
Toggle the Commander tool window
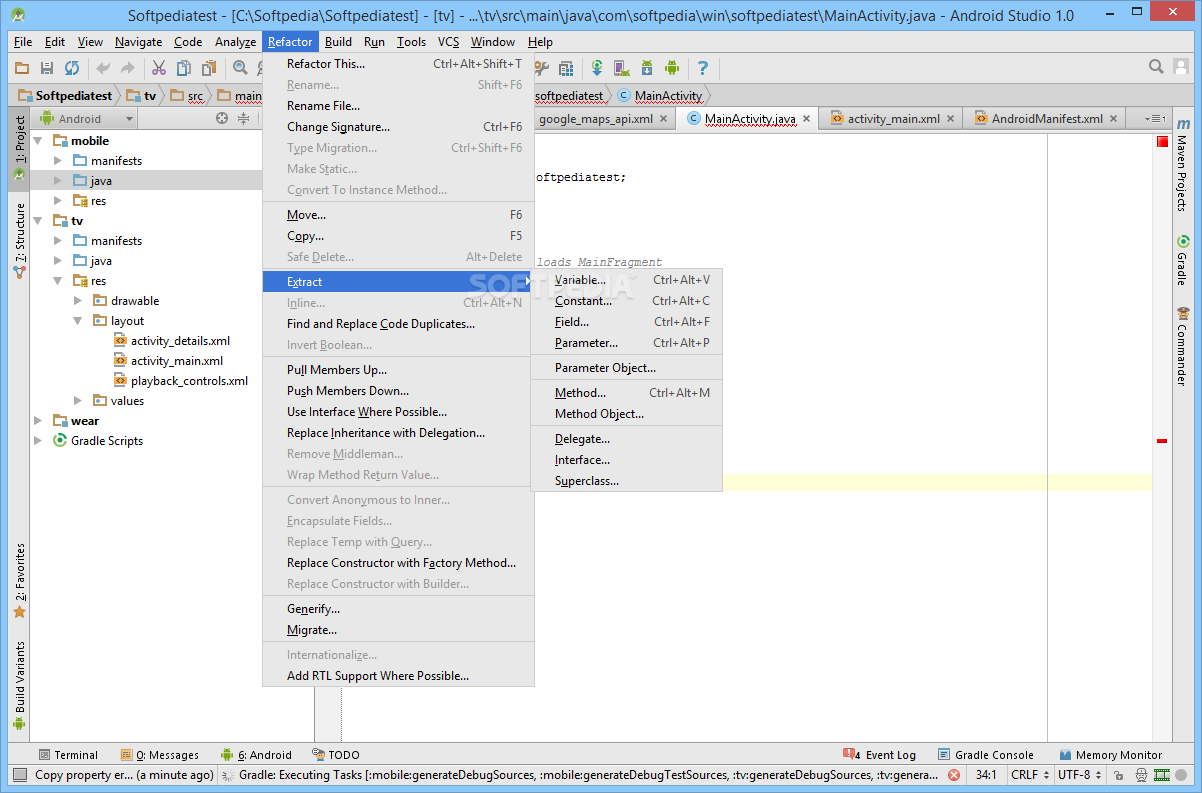pos(1182,348)
